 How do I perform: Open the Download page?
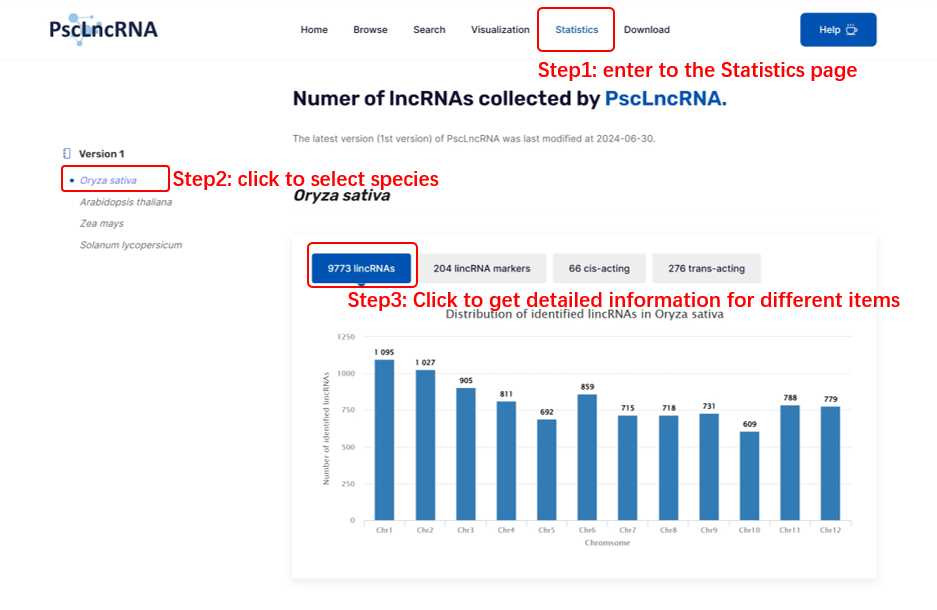click(x=647, y=30)
